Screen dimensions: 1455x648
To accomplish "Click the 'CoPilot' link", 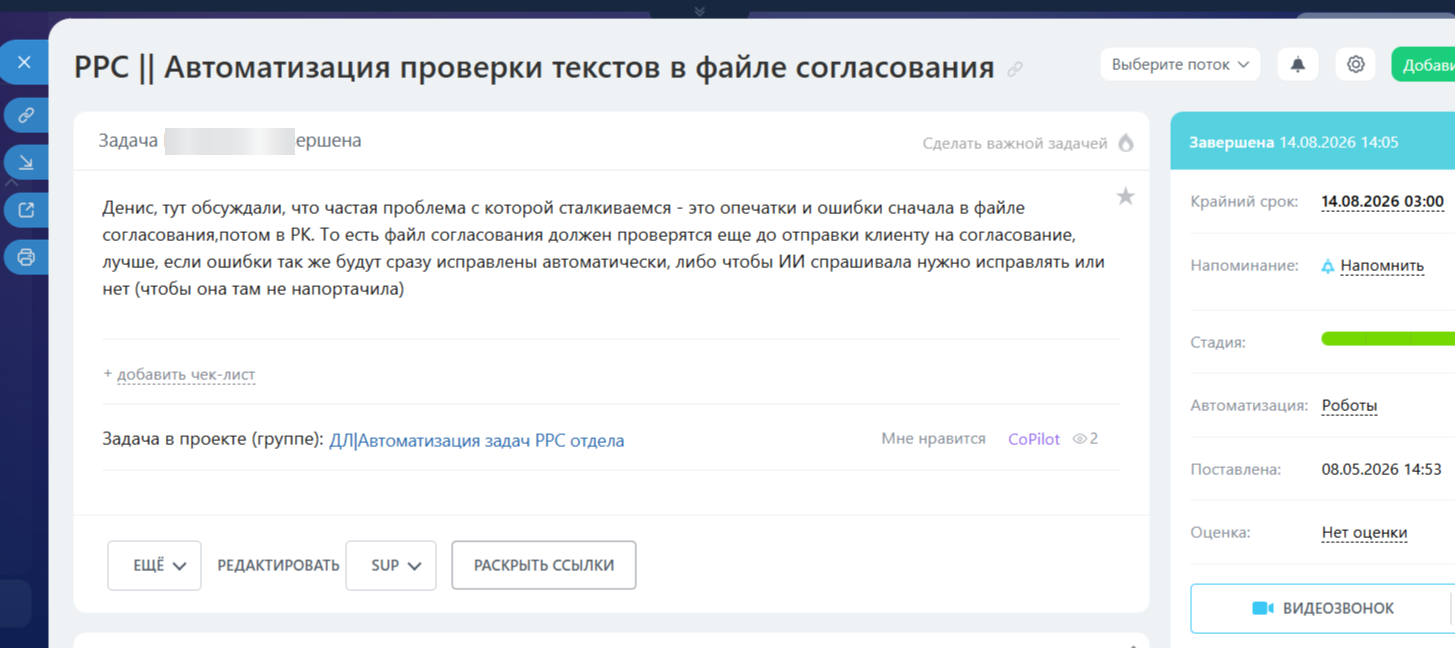I will 1034,439.
